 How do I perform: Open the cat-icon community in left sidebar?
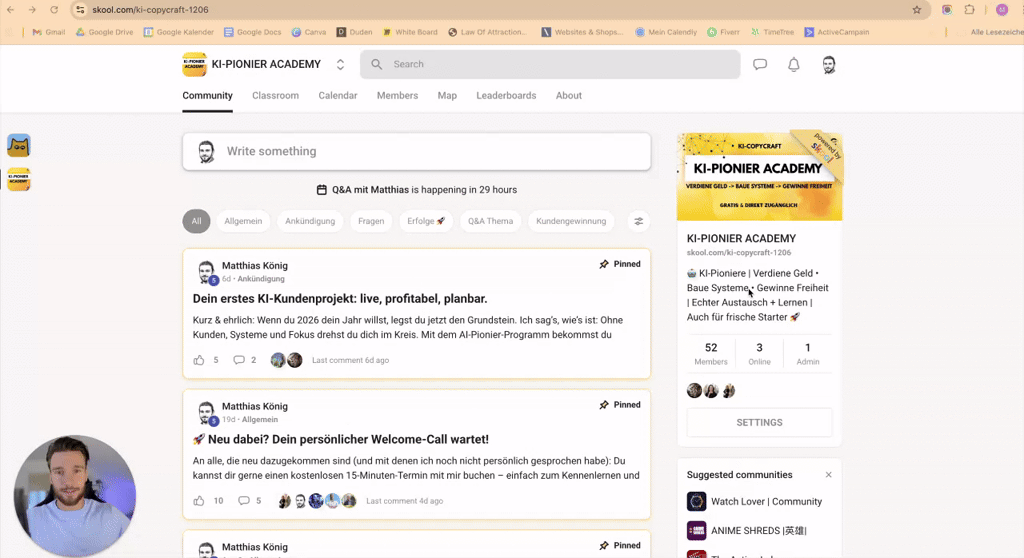[x=18, y=145]
